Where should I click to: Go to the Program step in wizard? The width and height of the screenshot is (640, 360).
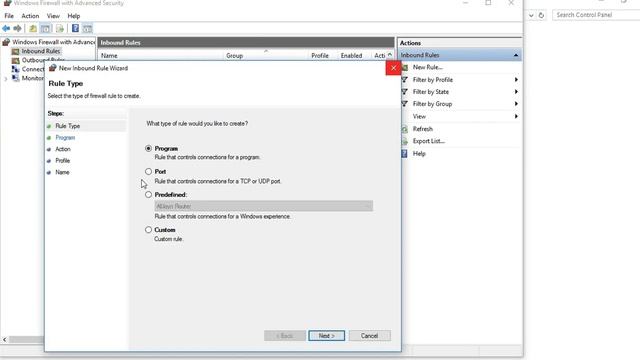65,138
